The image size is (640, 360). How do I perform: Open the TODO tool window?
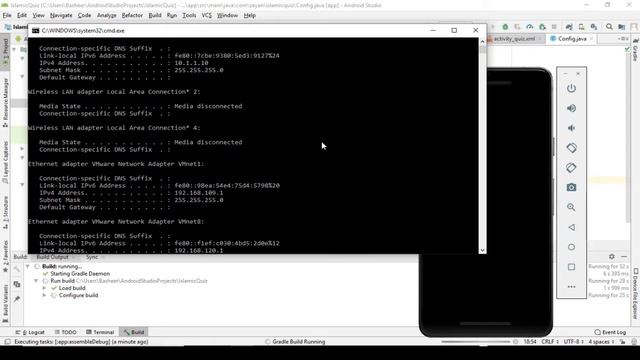(66, 332)
